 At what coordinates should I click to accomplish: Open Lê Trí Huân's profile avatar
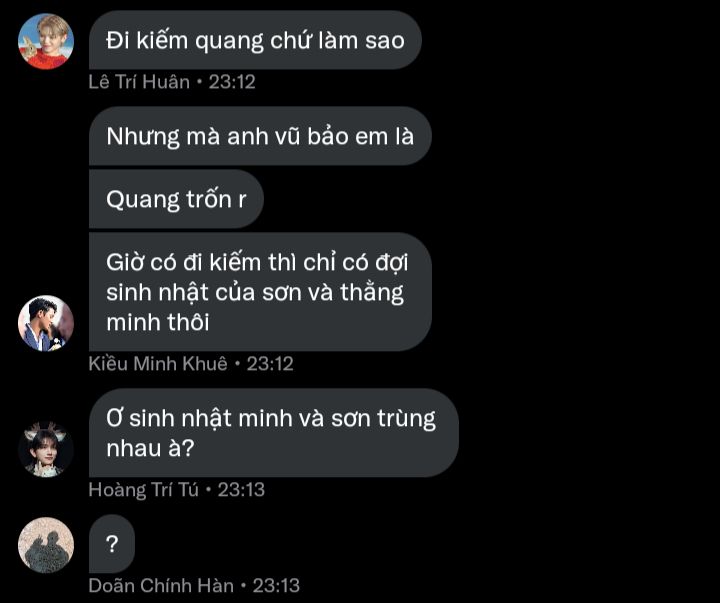pos(46,41)
